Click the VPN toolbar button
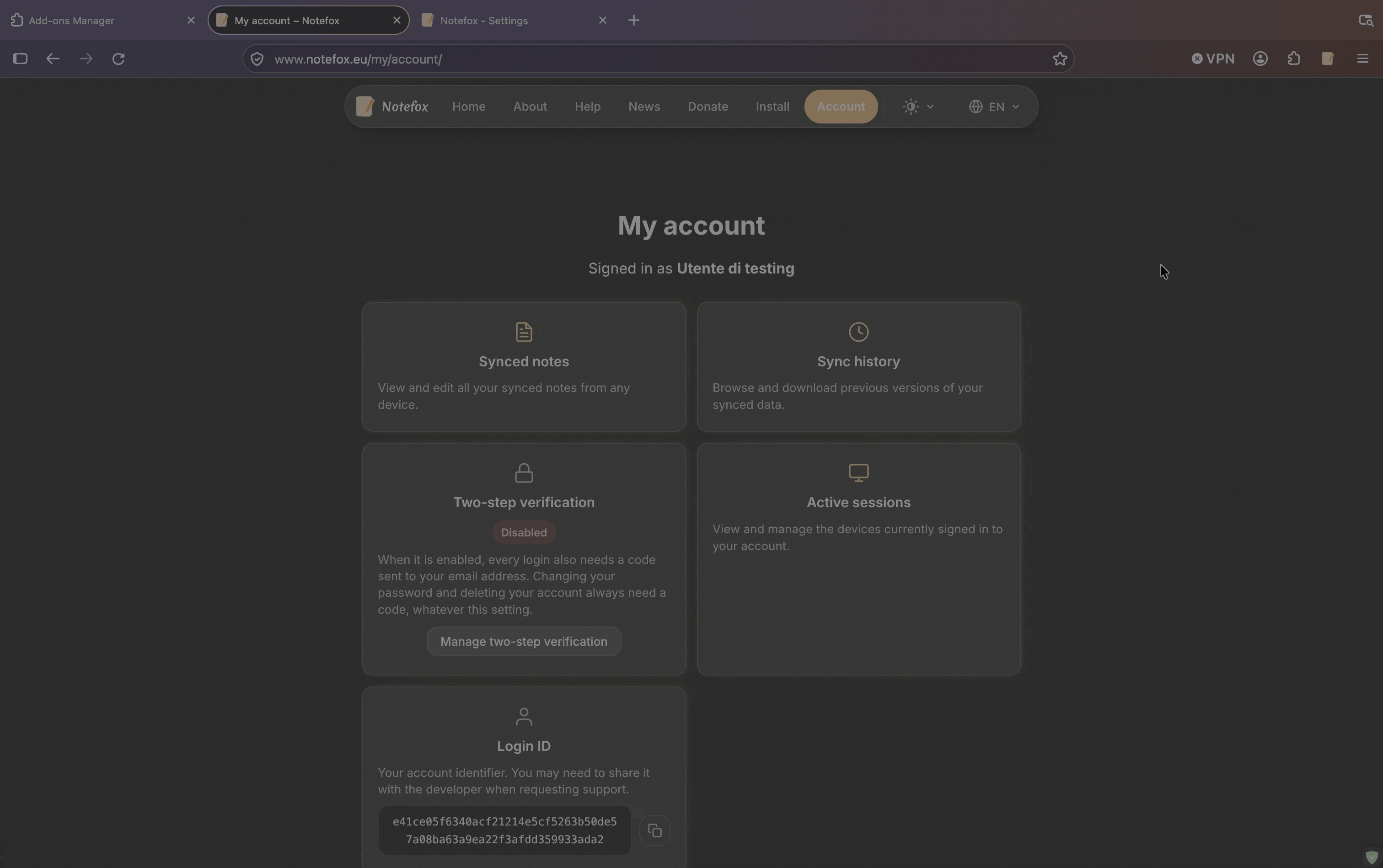Screen dimensions: 1383x868 (x=1212, y=59)
